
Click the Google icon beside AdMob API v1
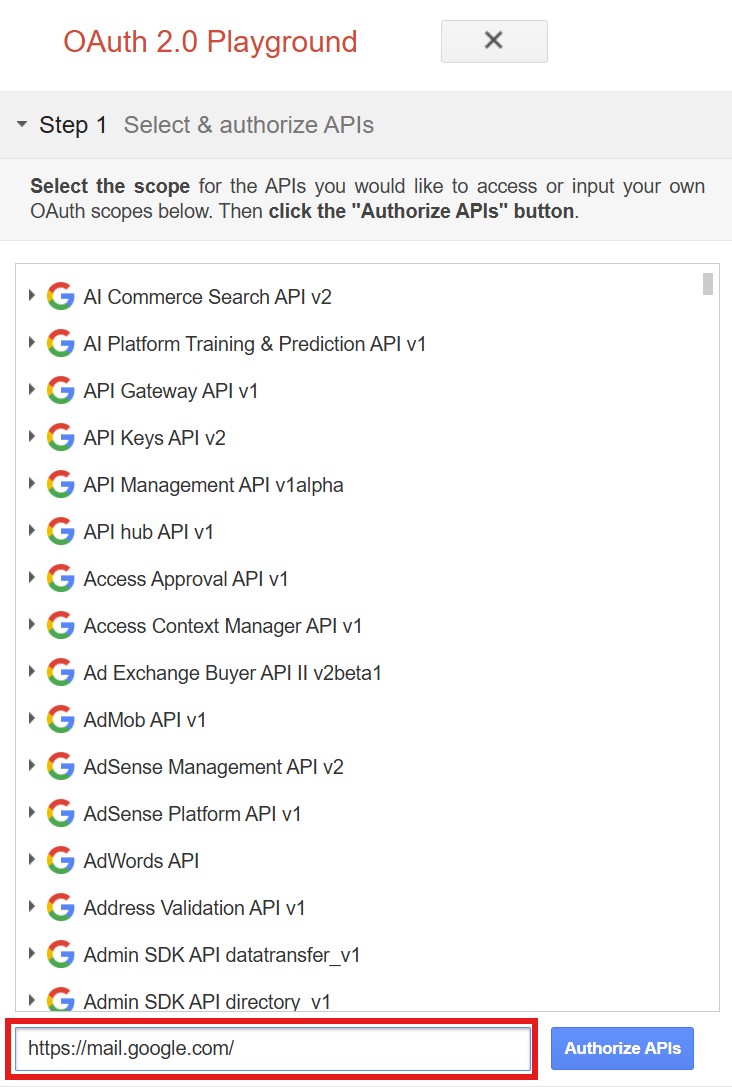coord(60,720)
